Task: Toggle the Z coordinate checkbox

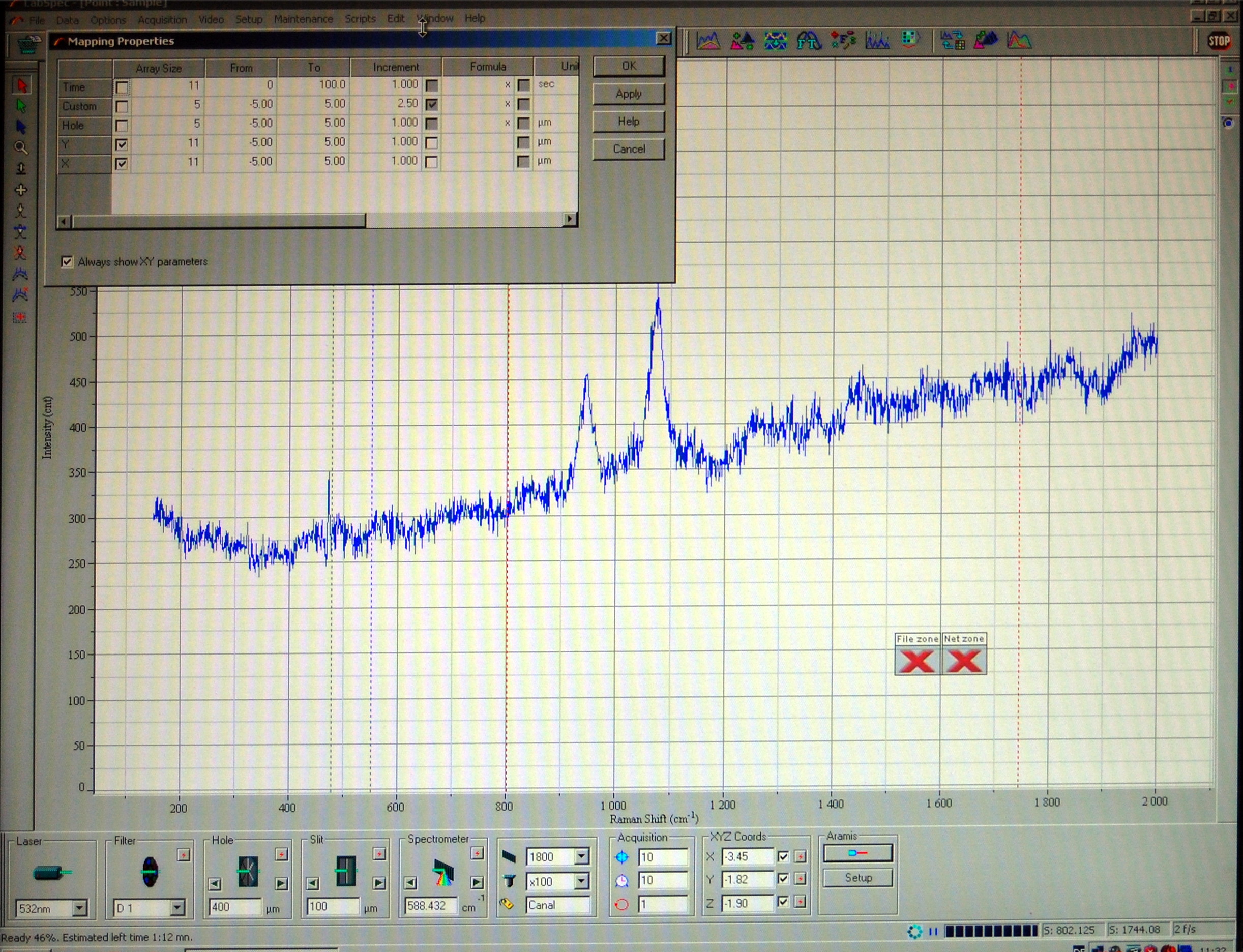Action: (x=783, y=902)
